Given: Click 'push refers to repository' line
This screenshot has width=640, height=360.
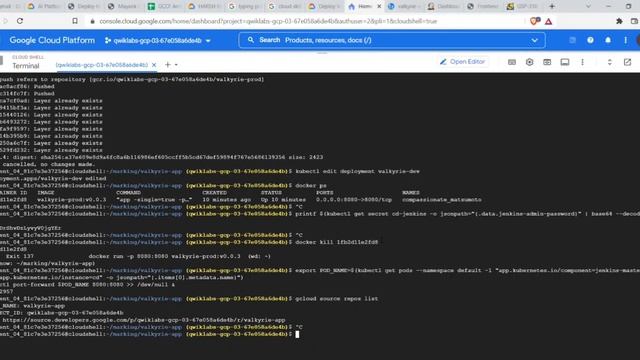Looking at the screenshot, I should [132, 80].
